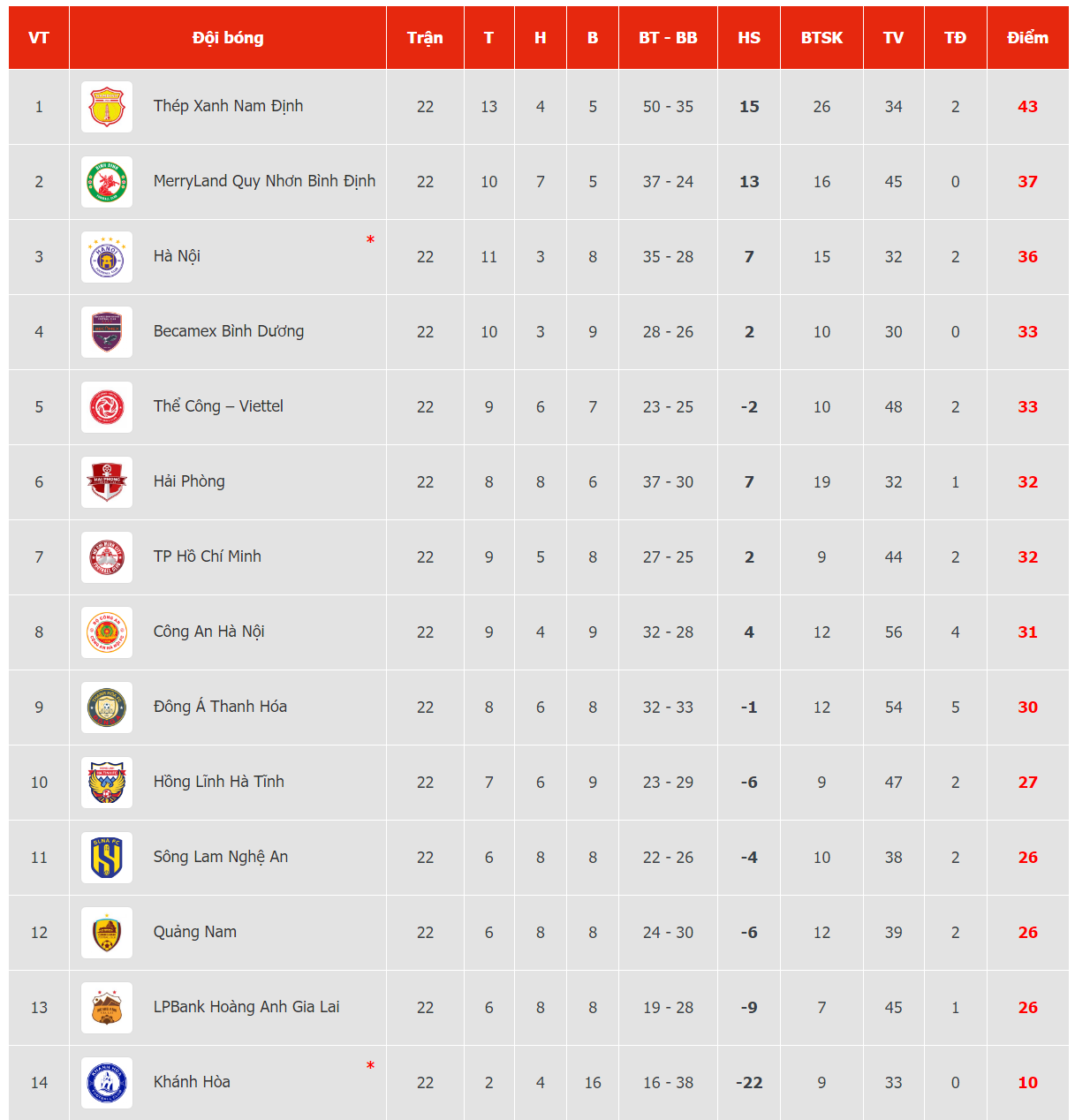Click the Sông Lam Nghệ An logo
This screenshot has width=1075, height=1120.
pyautogui.click(x=107, y=858)
